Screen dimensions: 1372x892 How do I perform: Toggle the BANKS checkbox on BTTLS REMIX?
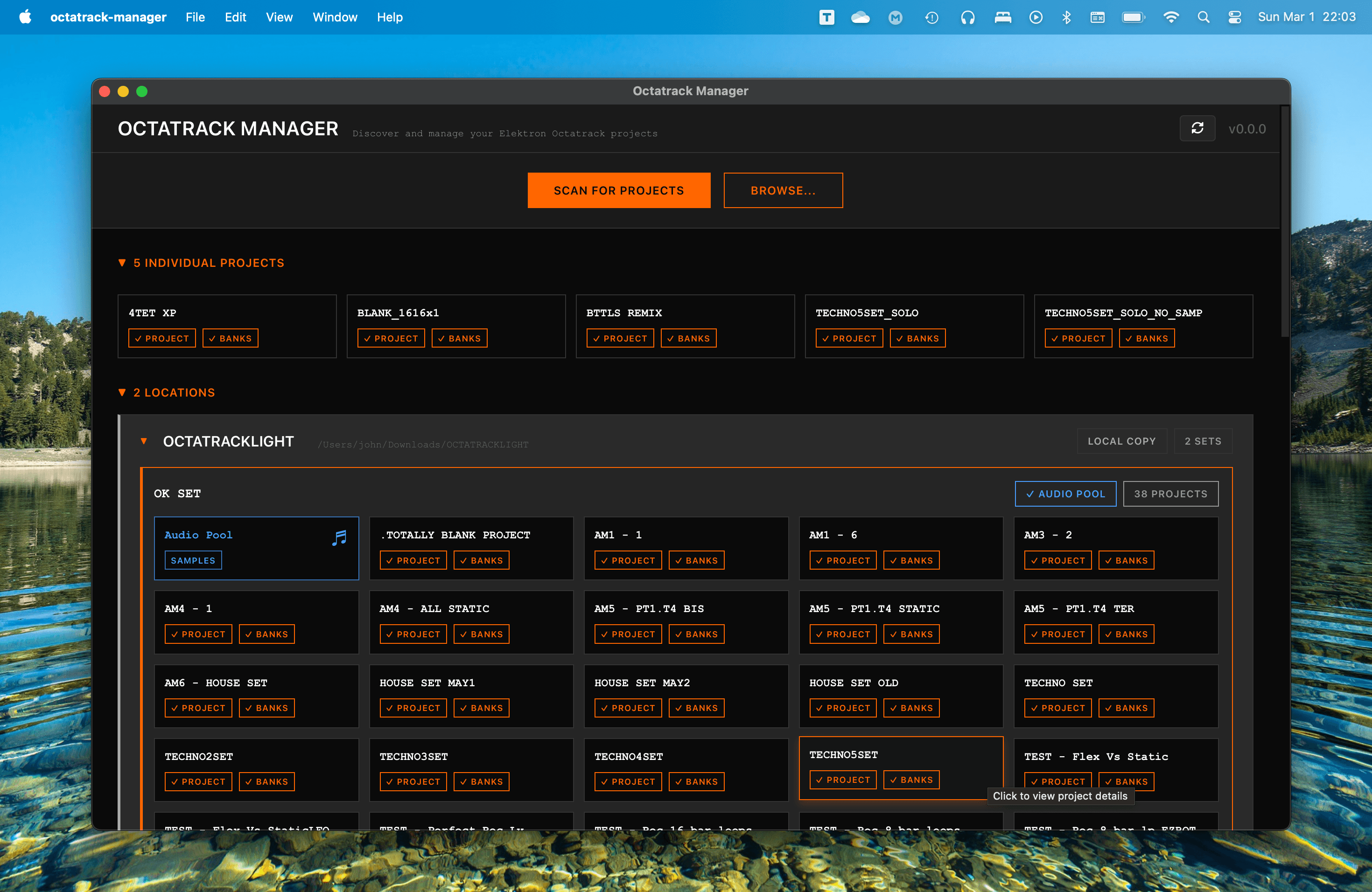click(688, 338)
